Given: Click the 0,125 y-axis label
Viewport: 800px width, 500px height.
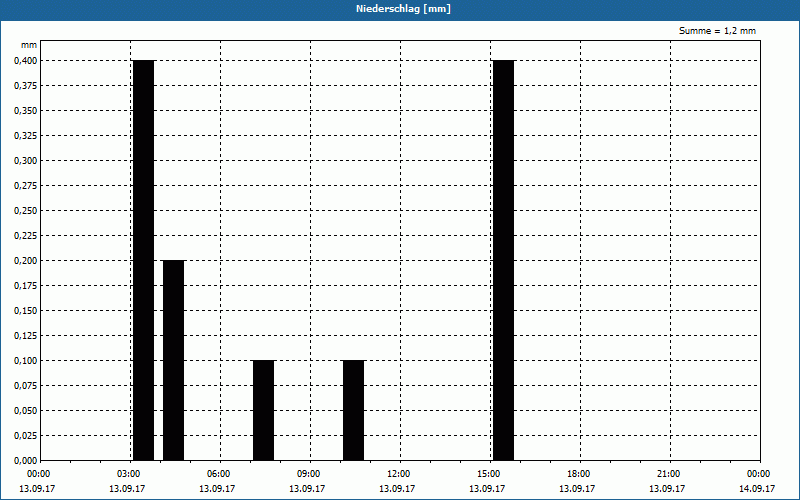Looking at the screenshot, I should [26, 336].
